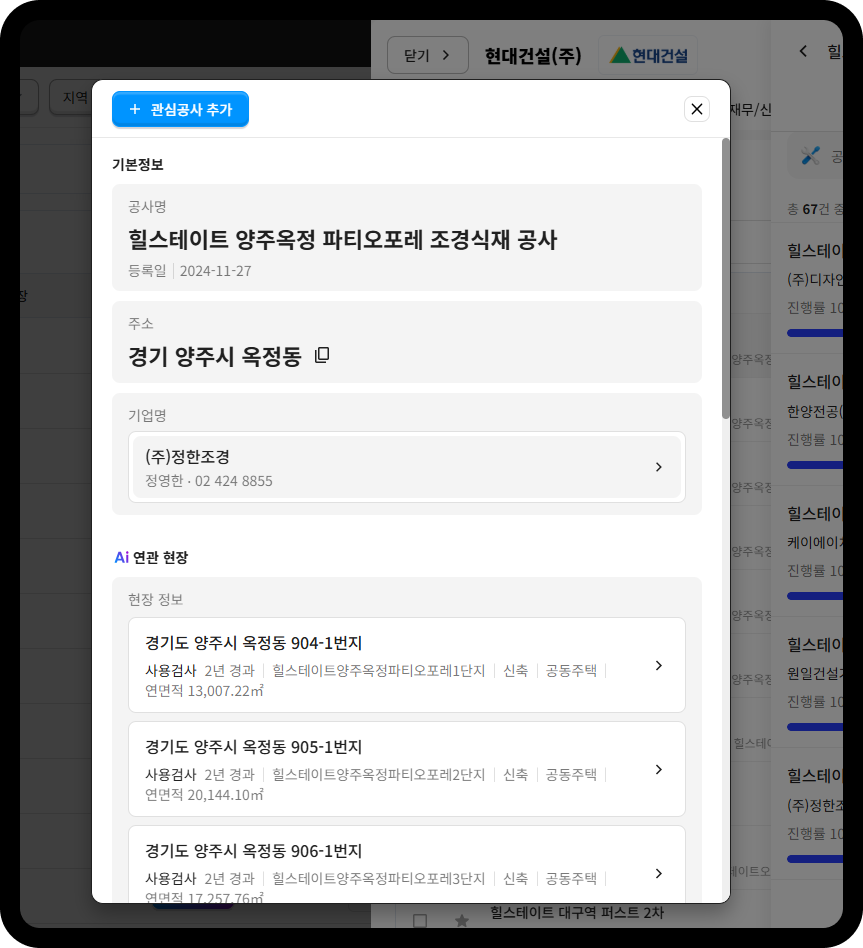This screenshot has width=863, height=948.
Task: Click the 현대건설 logo badge
Action: coord(648,55)
